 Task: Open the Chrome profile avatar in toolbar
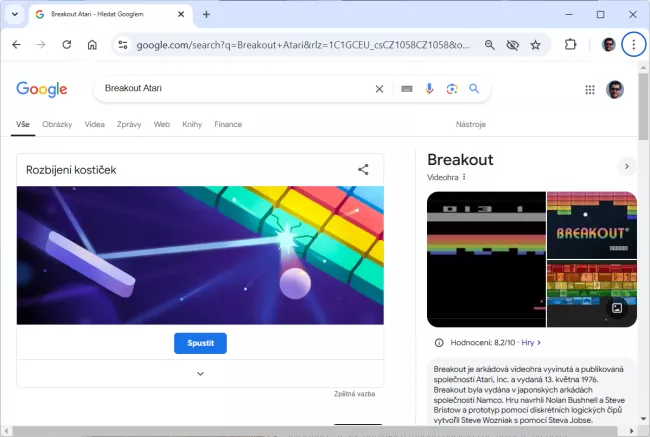[609, 44]
